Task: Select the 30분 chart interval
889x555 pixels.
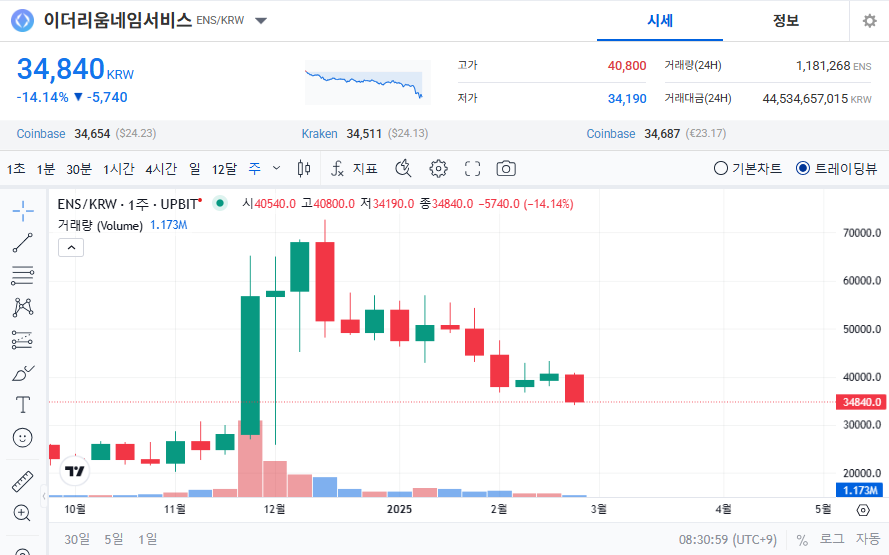Action: click(x=79, y=169)
